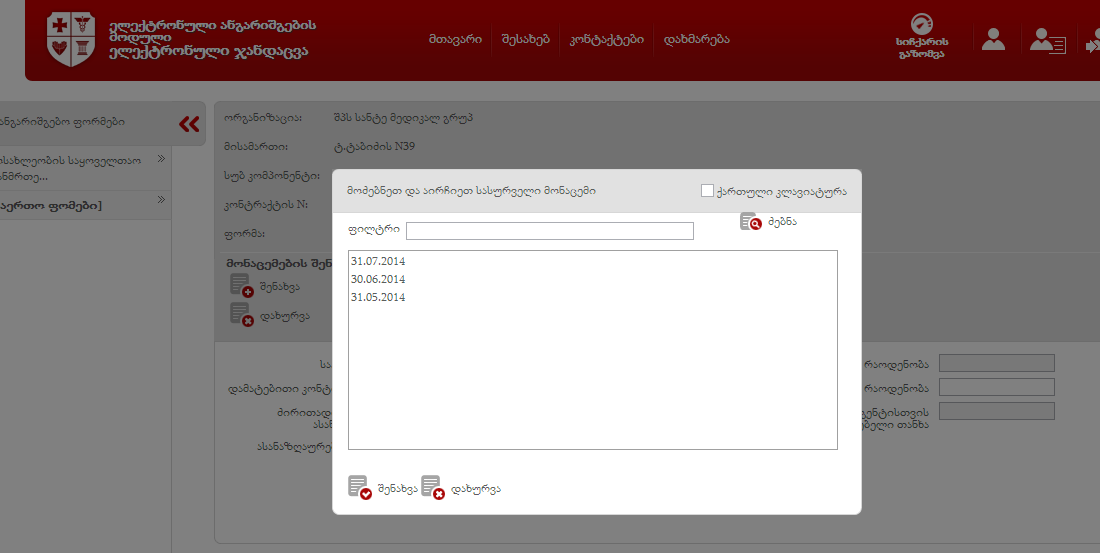
Task: Enable the Georgian keyboard (ქართული კლავიატურა) checkbox
Action: point(708,190)
